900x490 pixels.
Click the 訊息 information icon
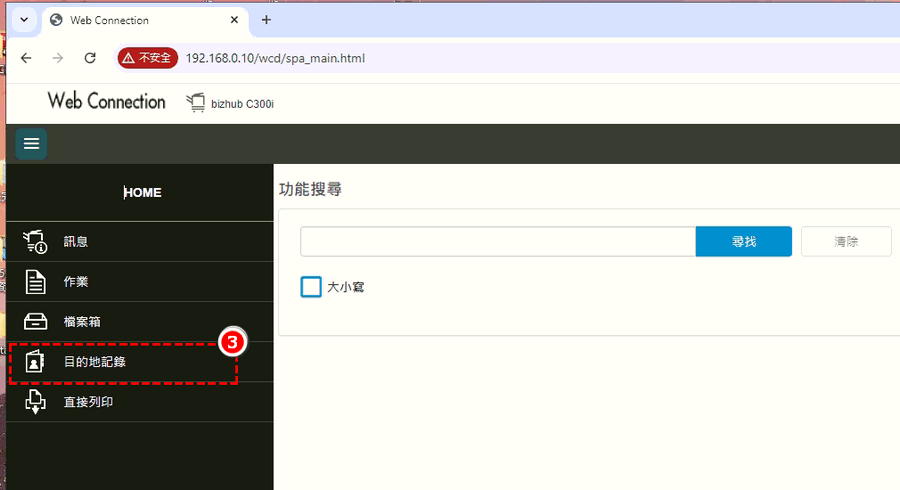click(x=35, y=242)
